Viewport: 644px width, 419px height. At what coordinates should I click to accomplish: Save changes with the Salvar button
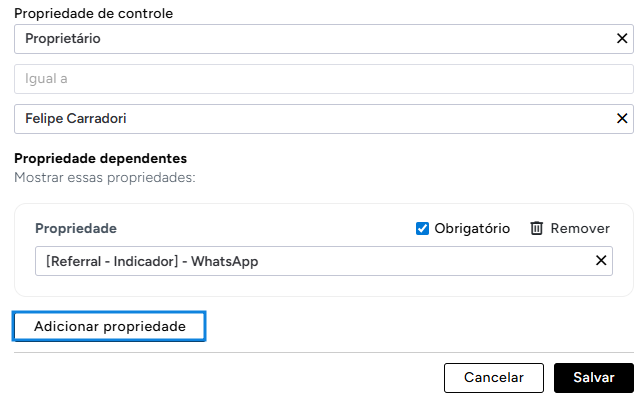click(593, 378)
